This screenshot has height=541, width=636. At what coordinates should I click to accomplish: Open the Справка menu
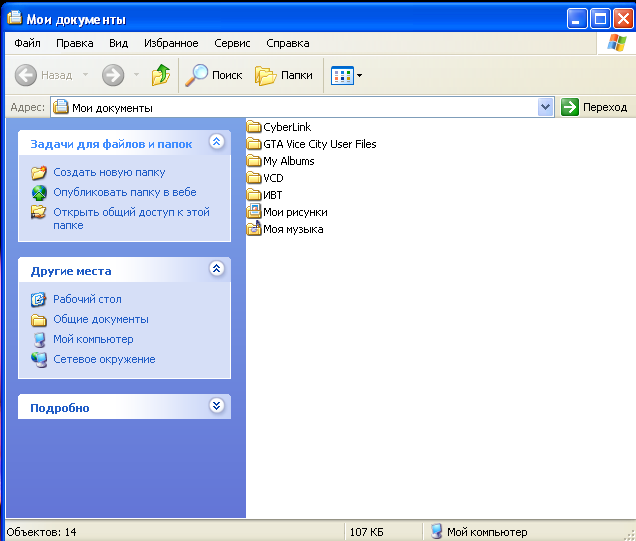point(288,43)
